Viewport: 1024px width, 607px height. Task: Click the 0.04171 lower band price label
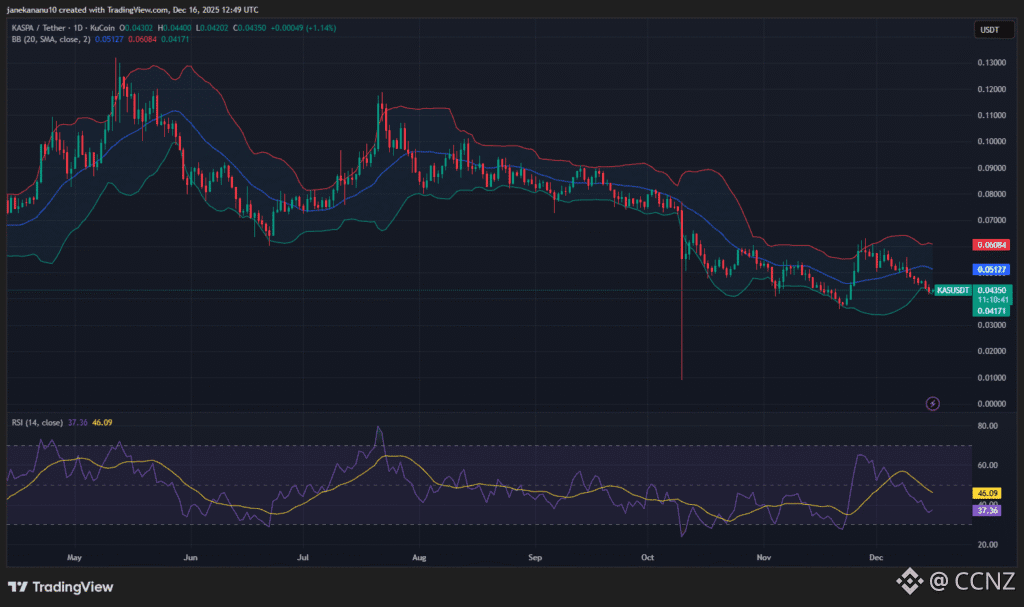pyautogui.click(x=990, y=311)
